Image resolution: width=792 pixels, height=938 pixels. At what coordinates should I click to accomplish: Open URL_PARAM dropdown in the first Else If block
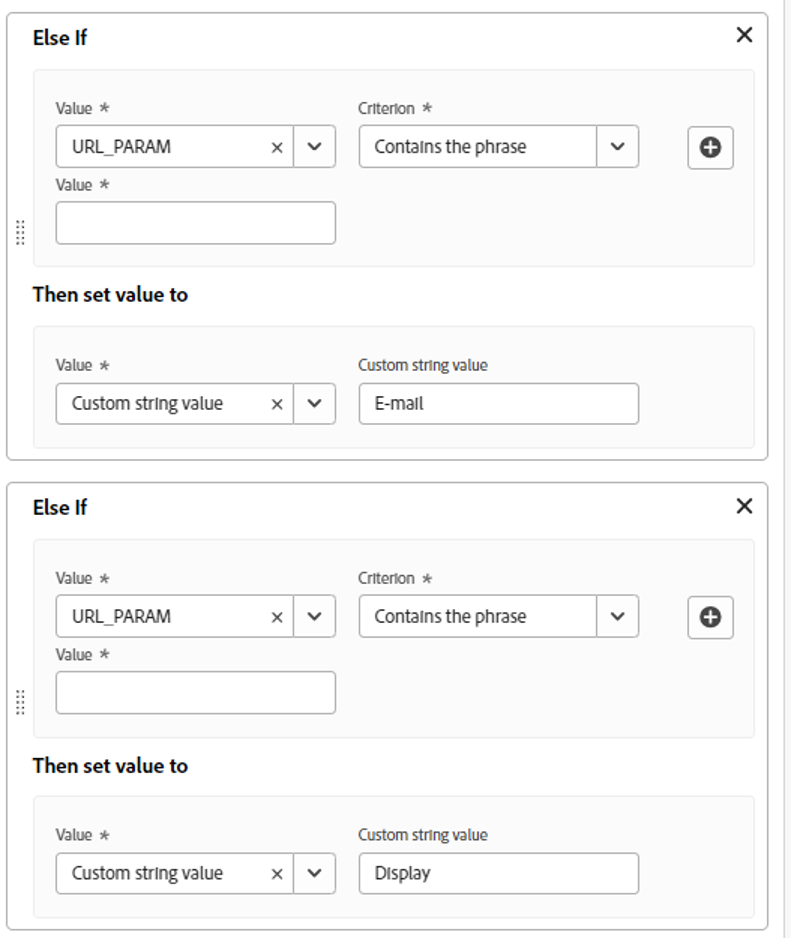[314, 147]
